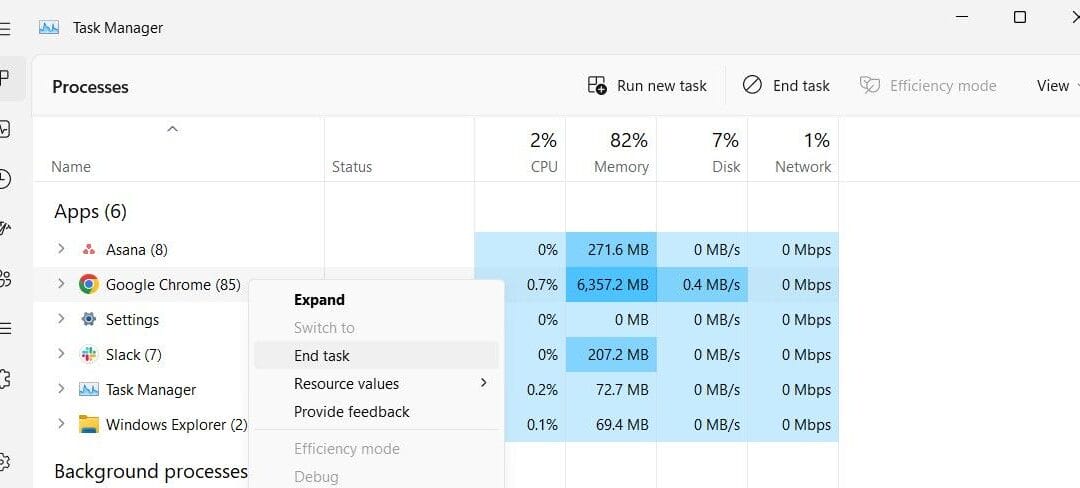The height and width of the screenshot is (488, 1080).
Task: Choose Expand from the context menu
Action: (319, 300)
